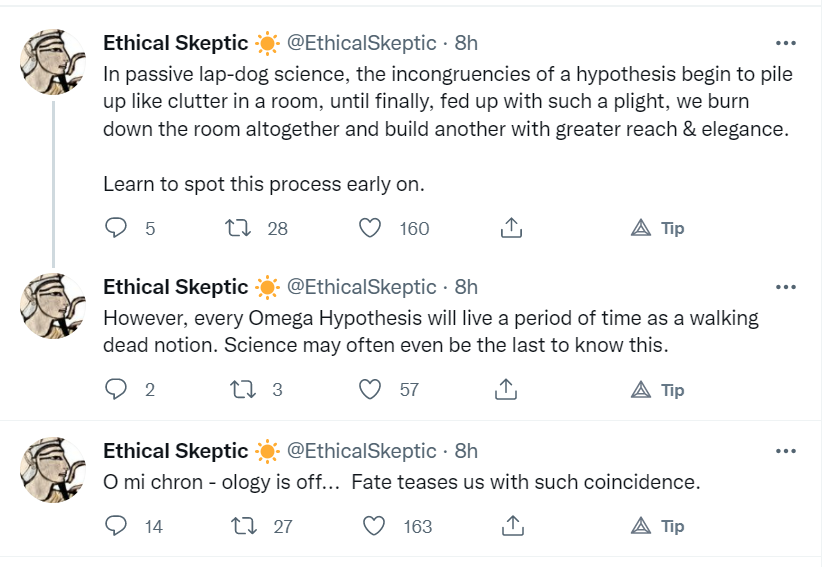Open the @EthicalSkeptic handle on first tweet

point(362,43)
